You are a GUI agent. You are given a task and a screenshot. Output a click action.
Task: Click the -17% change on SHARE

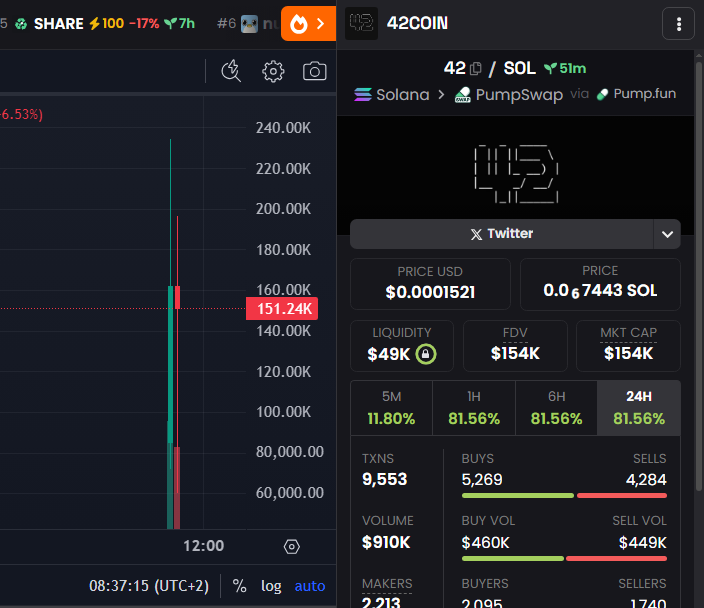tap(144, 23)
